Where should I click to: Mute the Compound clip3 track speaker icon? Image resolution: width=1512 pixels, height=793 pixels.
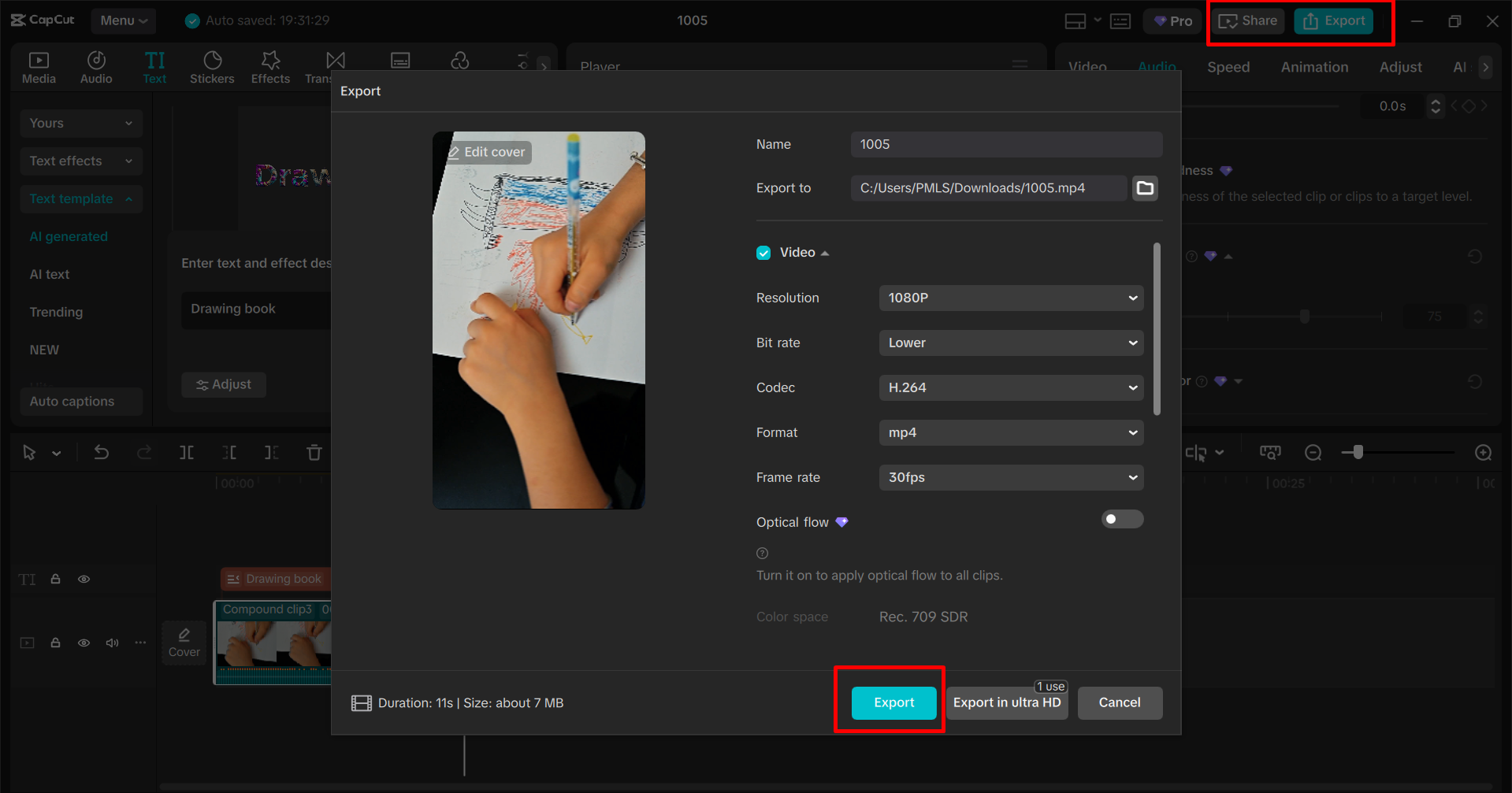click(112, 643)
